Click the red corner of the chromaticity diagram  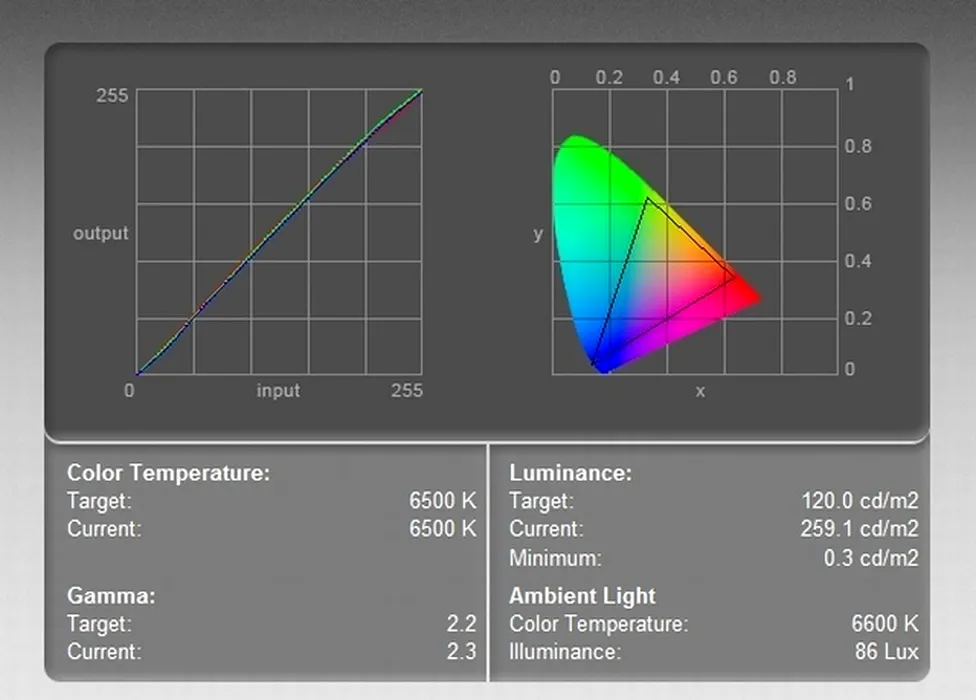(752, 297)
